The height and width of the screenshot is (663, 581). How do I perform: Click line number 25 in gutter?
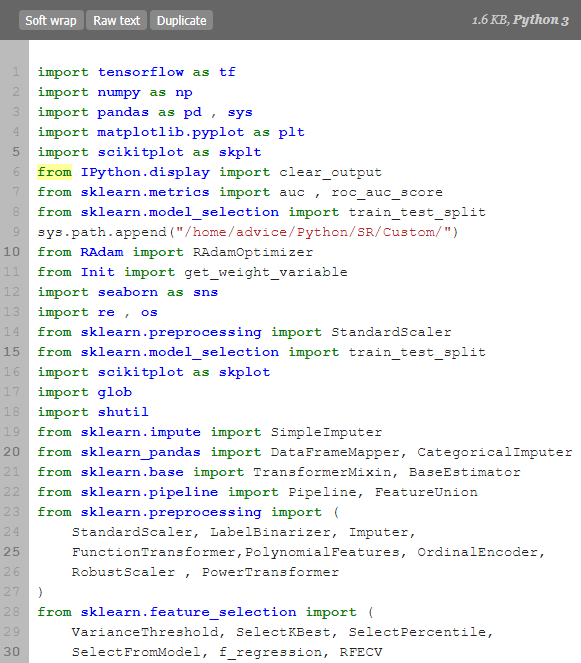point(12,552)
